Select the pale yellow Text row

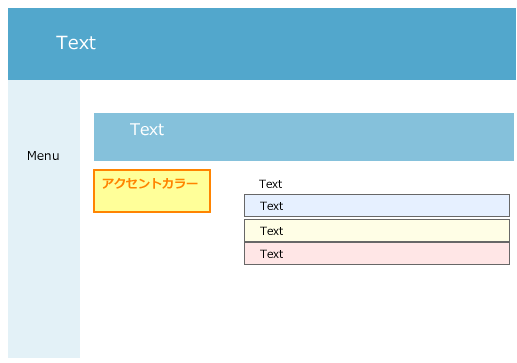[x=377, y=230]
